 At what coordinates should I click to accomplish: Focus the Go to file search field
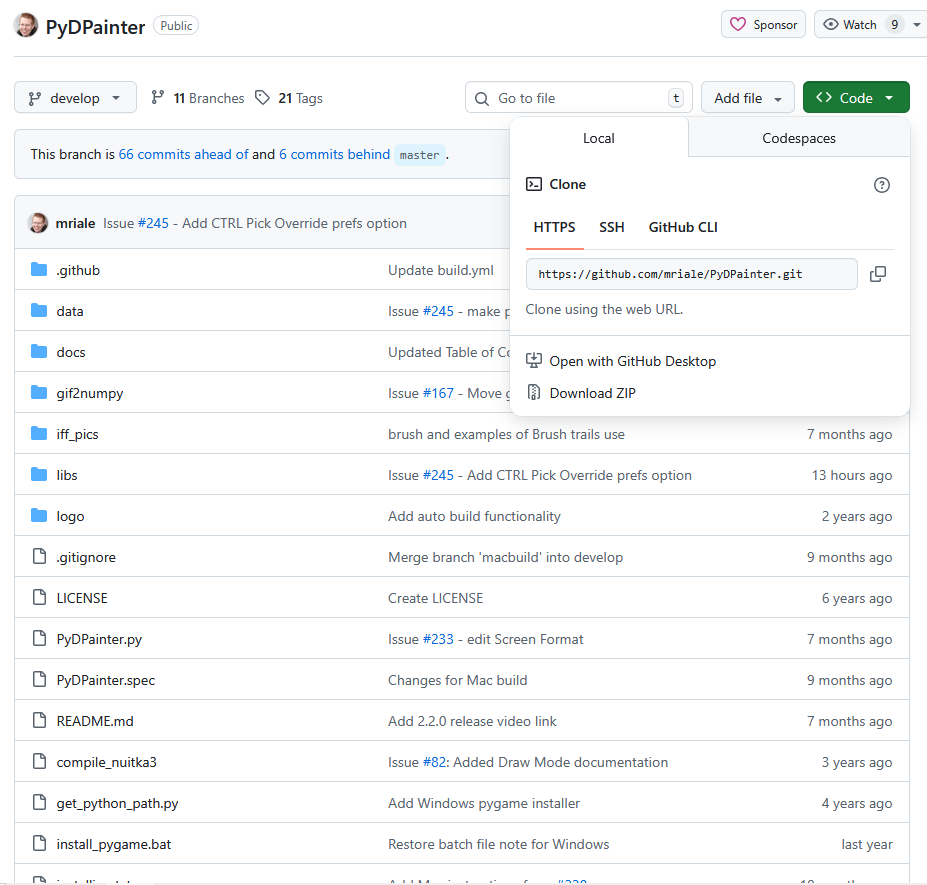click(578, 98)
